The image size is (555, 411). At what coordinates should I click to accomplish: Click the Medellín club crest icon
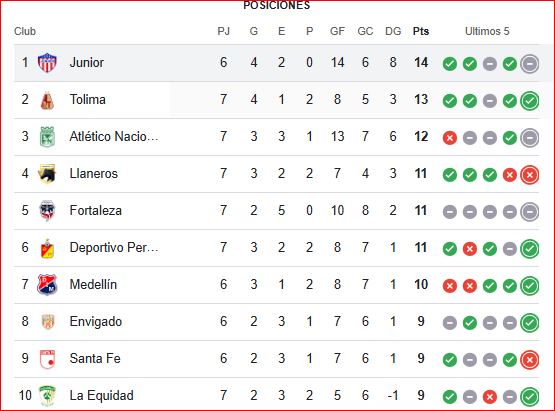47,285
